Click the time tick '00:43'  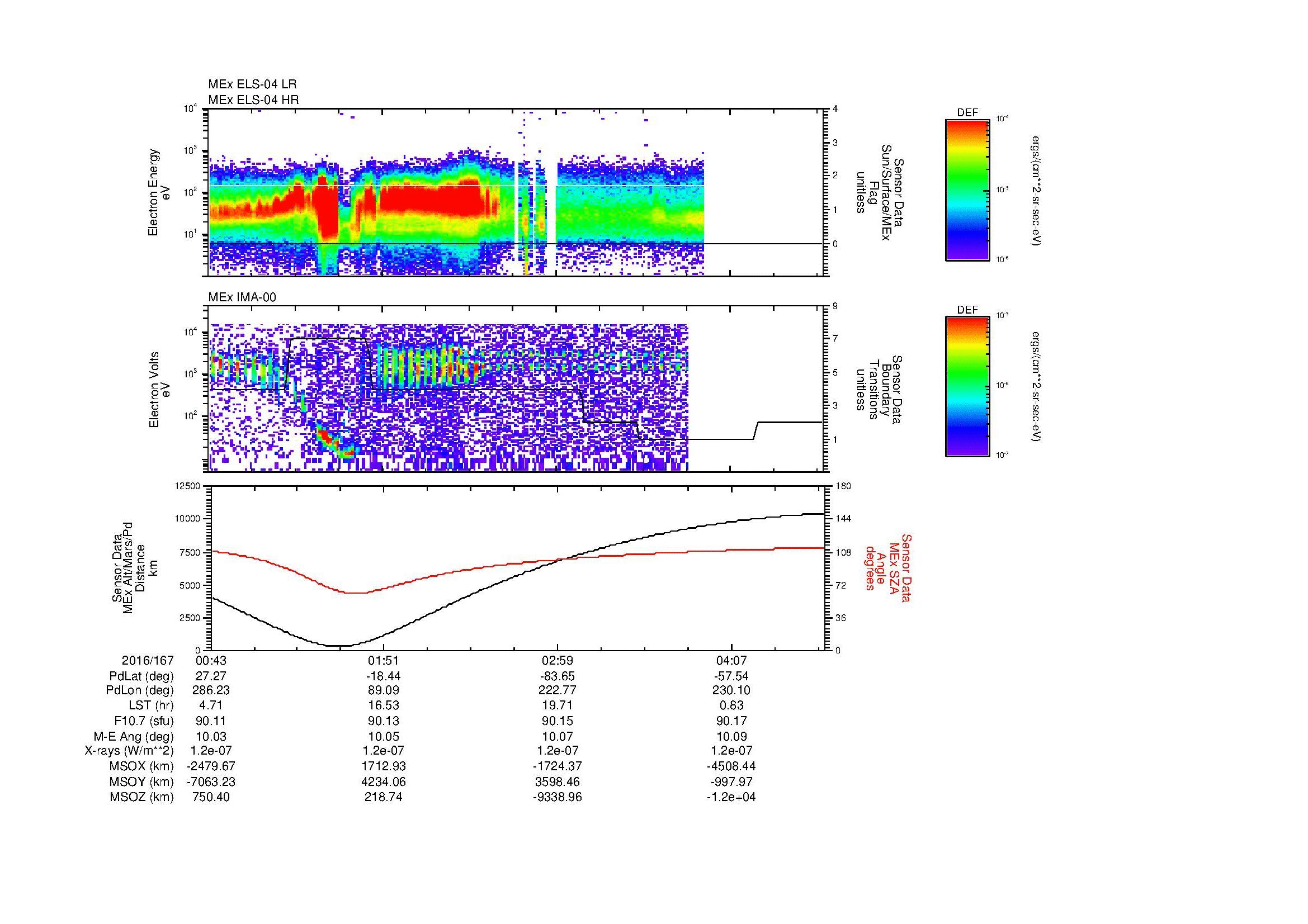pos(211,660)
